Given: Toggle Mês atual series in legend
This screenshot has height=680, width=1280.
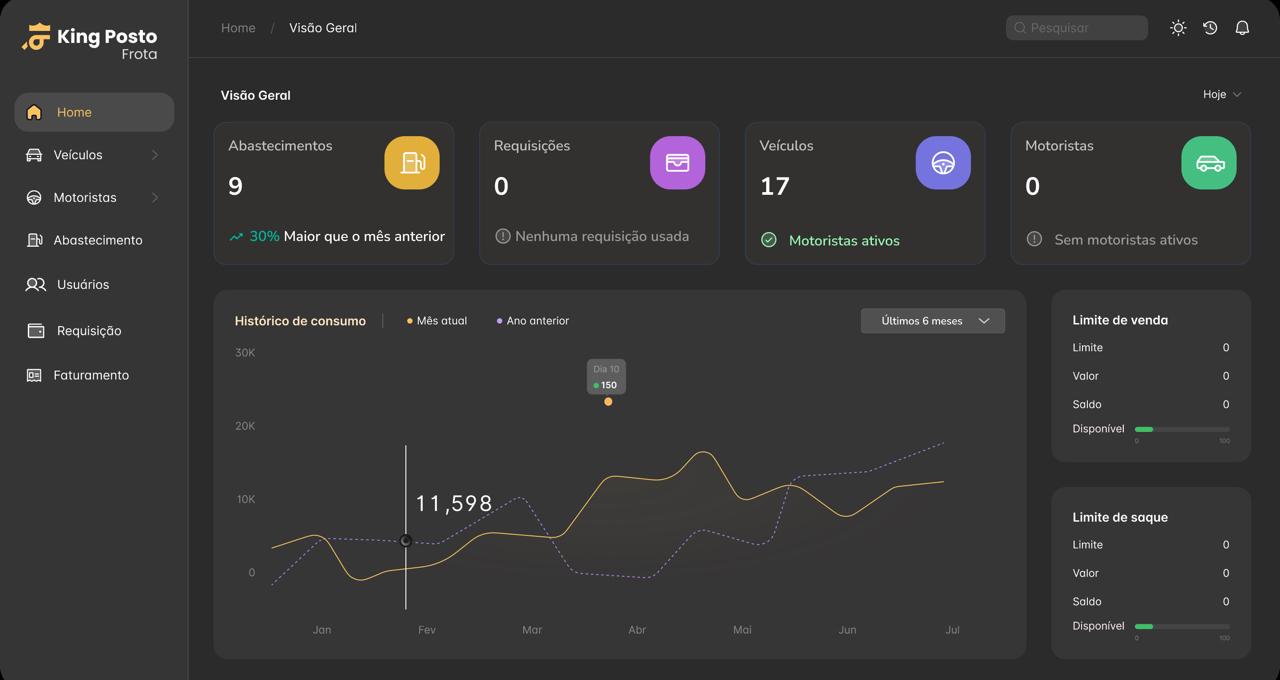Looking at the screenshot, I should click(x=437, y=321).
